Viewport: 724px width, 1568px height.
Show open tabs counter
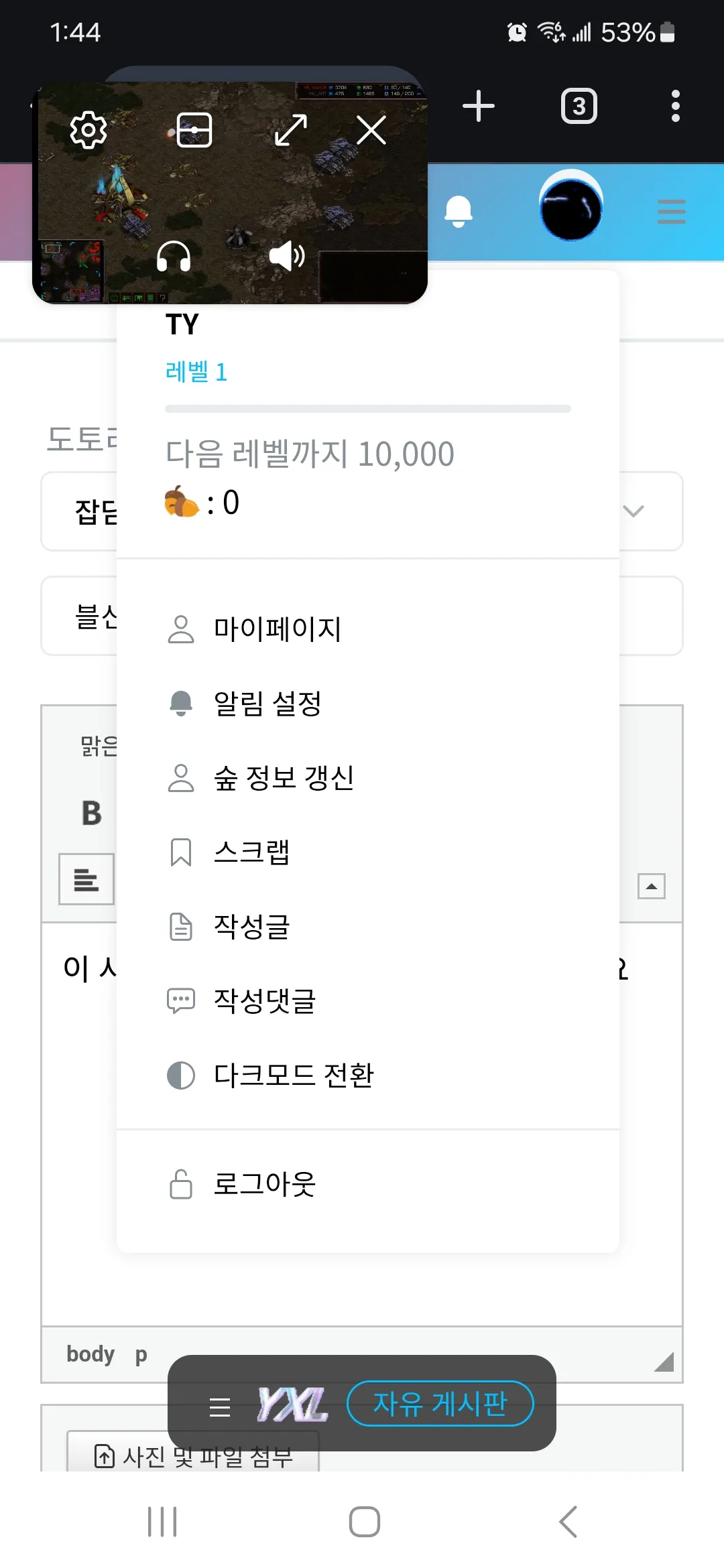coord(579,106)
